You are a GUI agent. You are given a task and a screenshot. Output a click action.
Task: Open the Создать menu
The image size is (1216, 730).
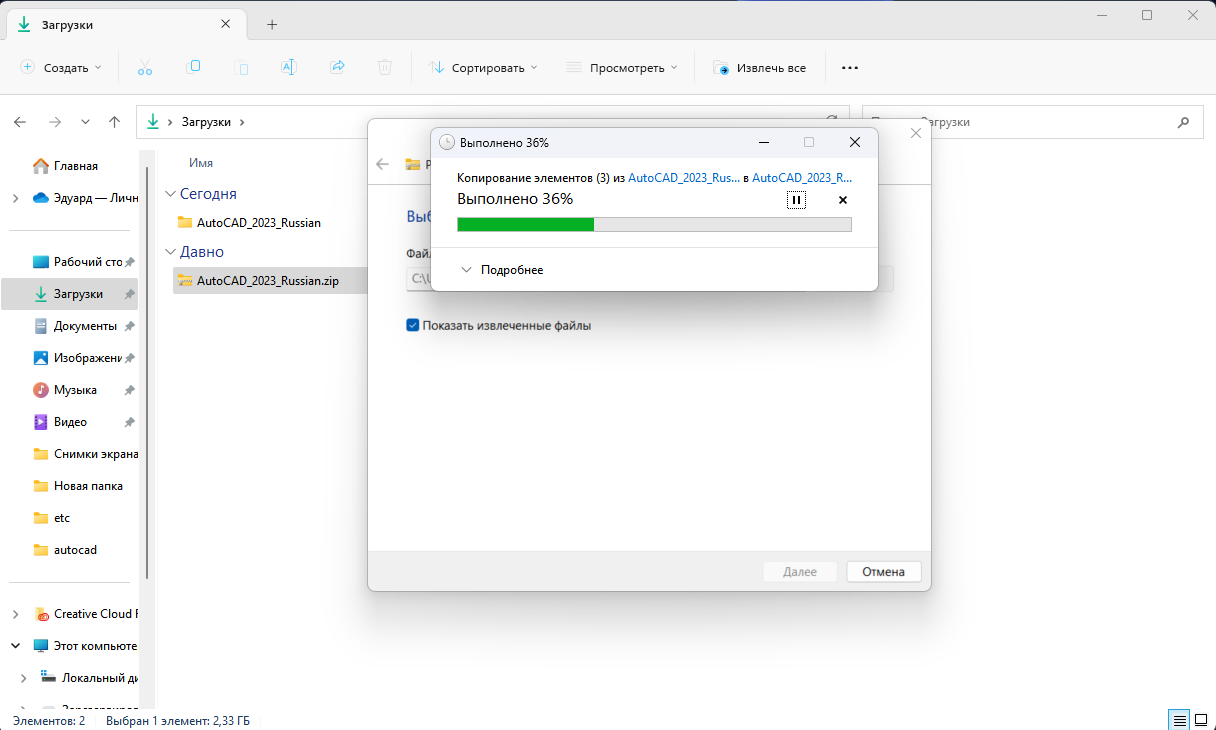coord(61,68)
